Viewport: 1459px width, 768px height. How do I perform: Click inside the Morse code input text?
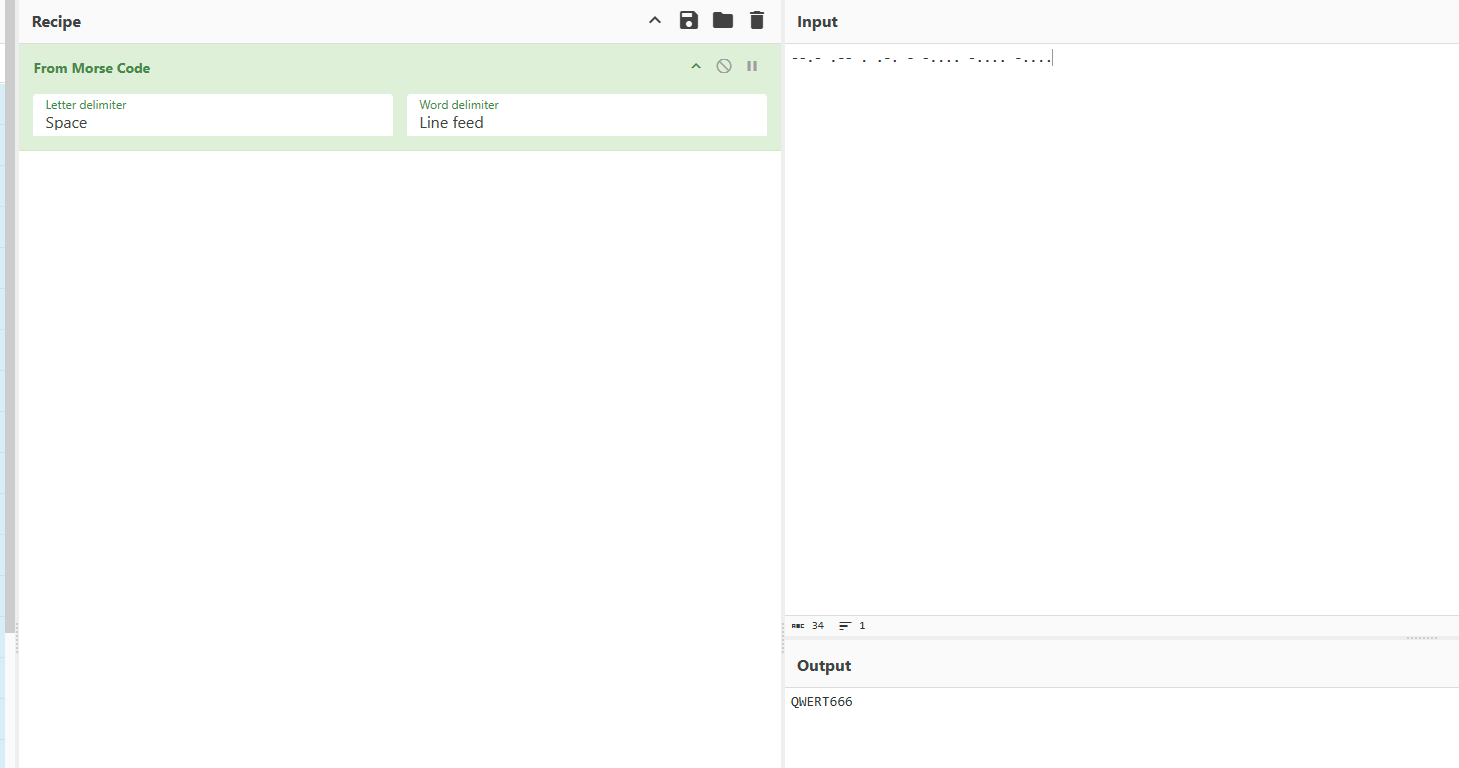click(x=921, y=59)
